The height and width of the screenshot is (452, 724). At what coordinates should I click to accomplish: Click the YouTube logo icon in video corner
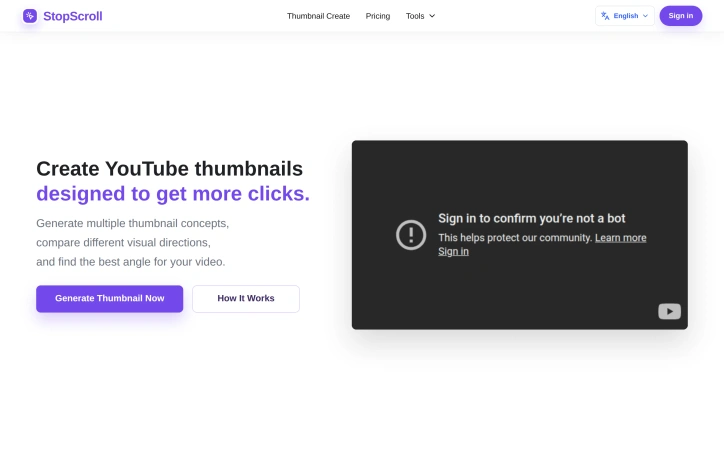669,312
